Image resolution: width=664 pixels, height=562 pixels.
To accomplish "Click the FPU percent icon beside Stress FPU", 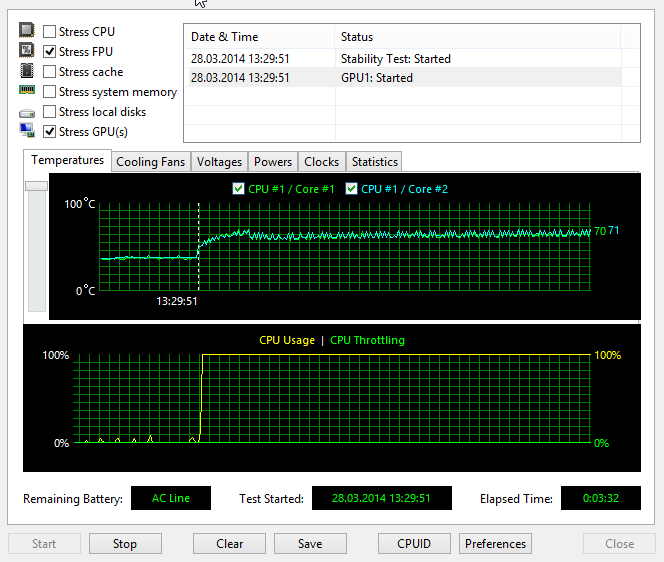I will (x=27, y=50).
